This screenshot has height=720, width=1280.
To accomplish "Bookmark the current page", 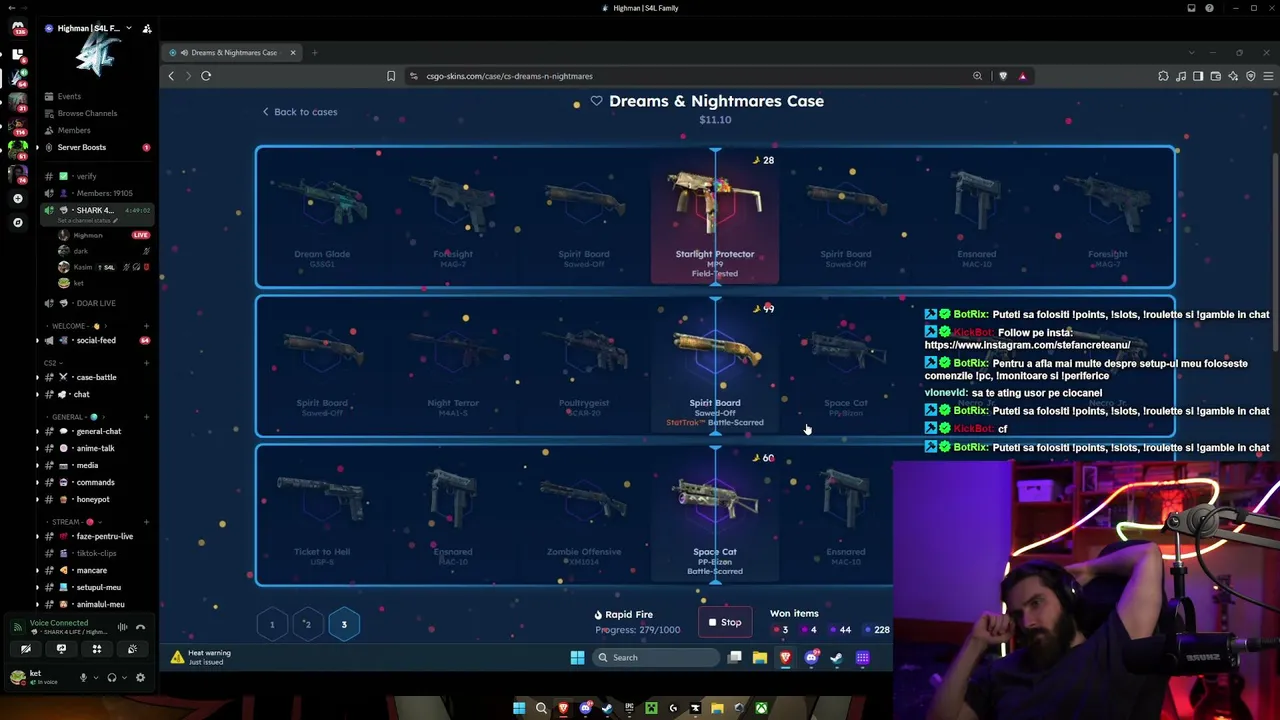I will (x=391, y=76).
